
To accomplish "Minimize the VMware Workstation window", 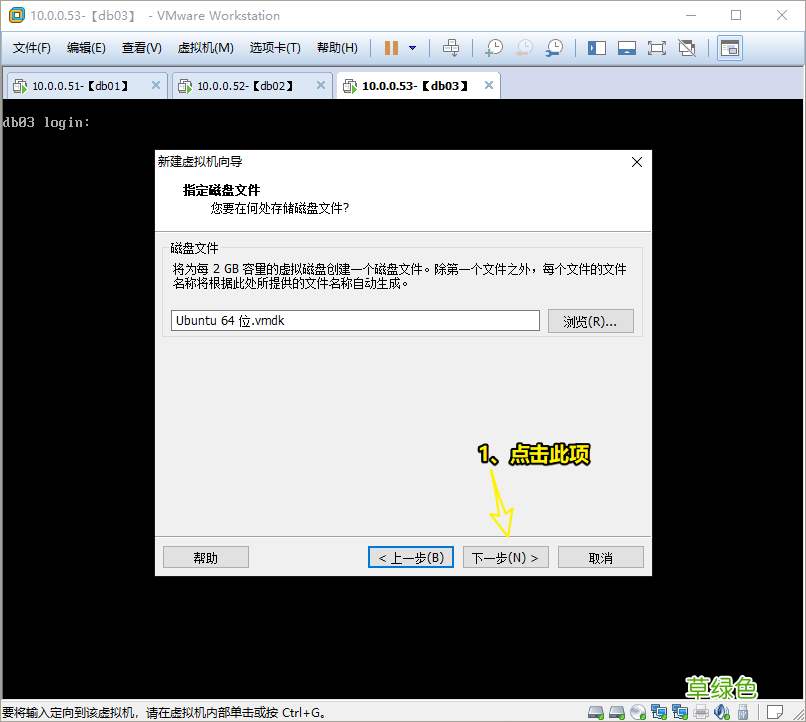I will [691, 15].
